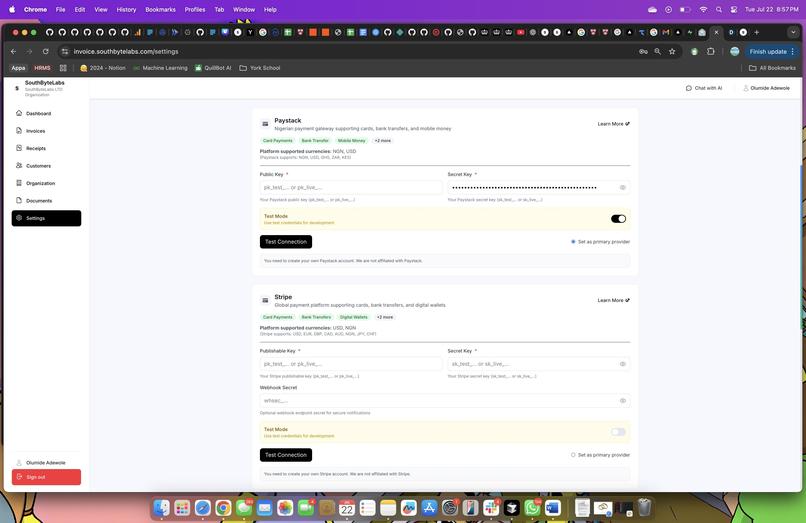Open the Chrome extensions puzzle icon
This screenshot has width=806, height=523.
point(711,51)
